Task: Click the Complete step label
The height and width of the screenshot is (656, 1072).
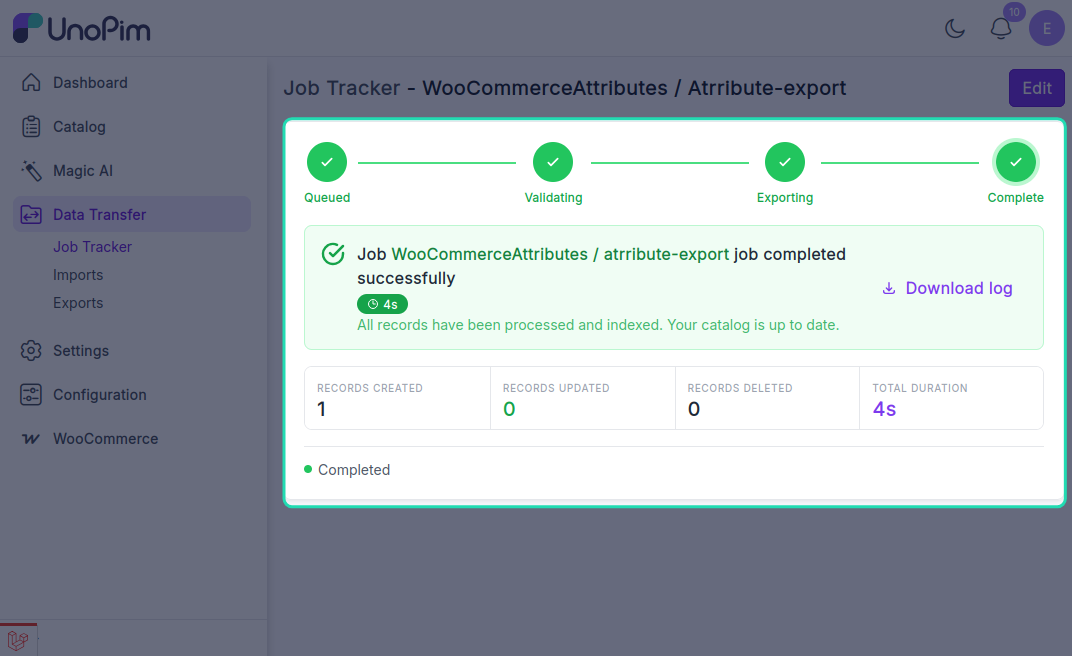Action: [1015, 197]
